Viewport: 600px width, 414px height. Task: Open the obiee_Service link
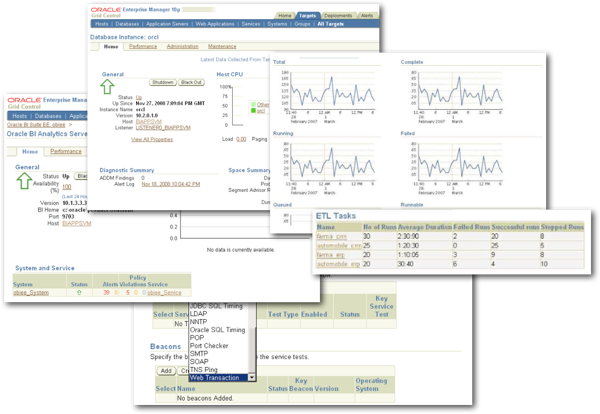(x=165, y=293)
